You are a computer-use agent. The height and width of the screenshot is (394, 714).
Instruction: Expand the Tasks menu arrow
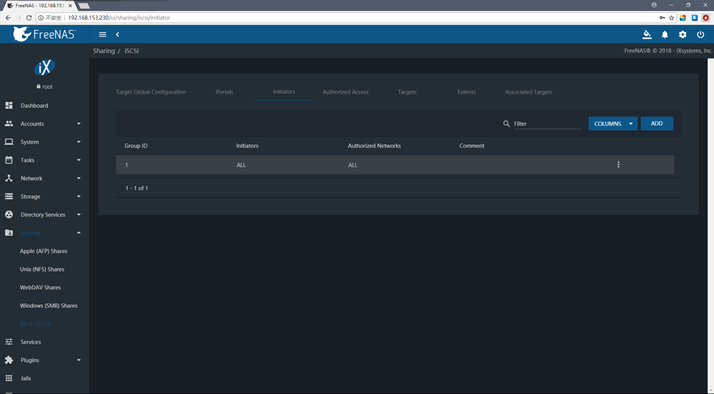[79, 160]
